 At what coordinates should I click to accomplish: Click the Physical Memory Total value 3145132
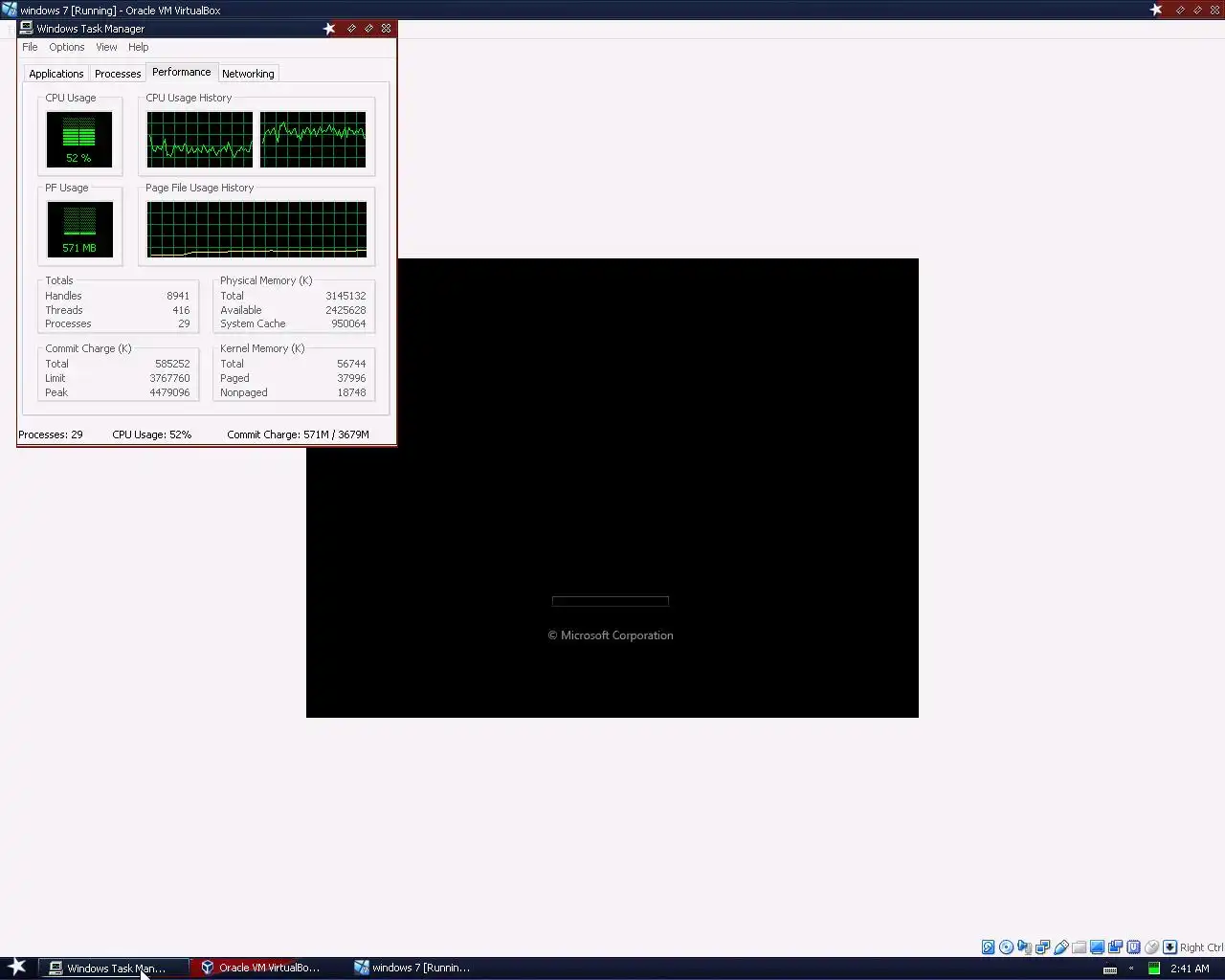coord(345,296)
